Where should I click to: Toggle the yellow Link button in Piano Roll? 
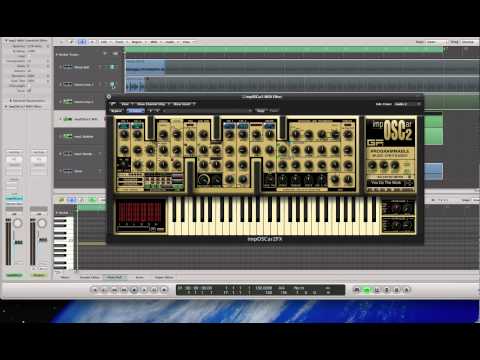click(62, 200)
